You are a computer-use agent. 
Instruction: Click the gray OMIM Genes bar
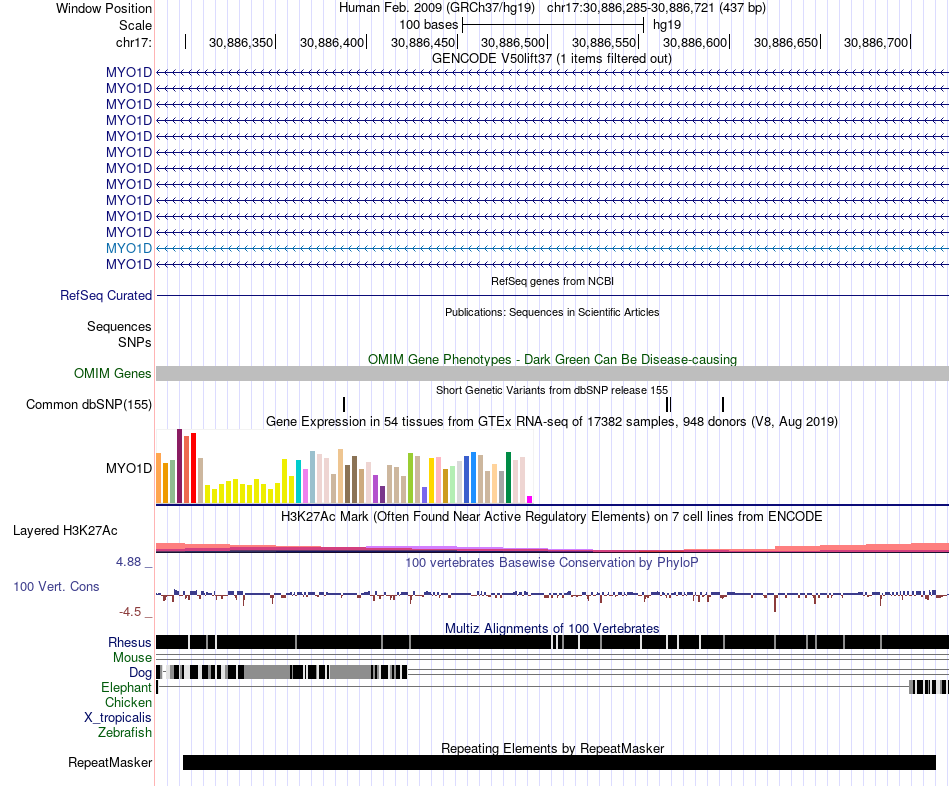coord(552,373)
